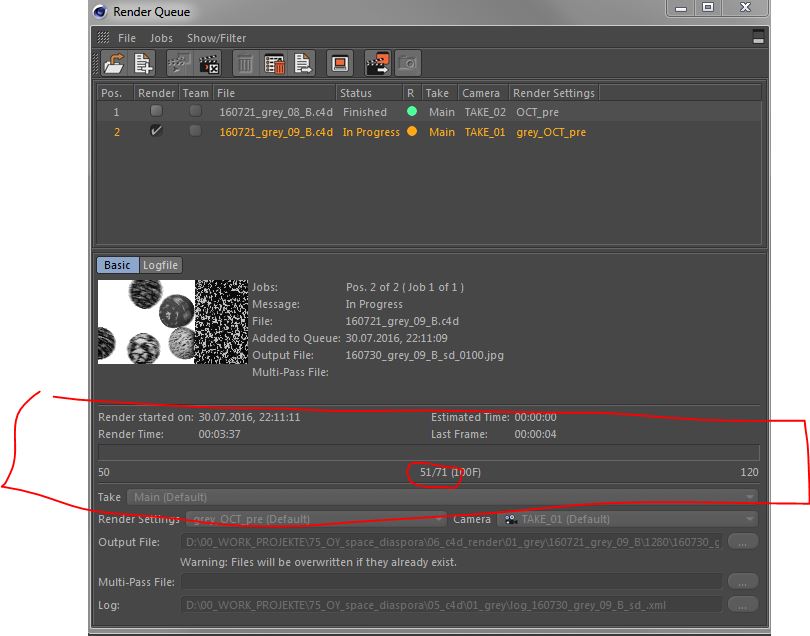Screen dimensions: 810x636
Task: Click the Cinema 4D logo in title bar
Action: [x=100, y=11]
